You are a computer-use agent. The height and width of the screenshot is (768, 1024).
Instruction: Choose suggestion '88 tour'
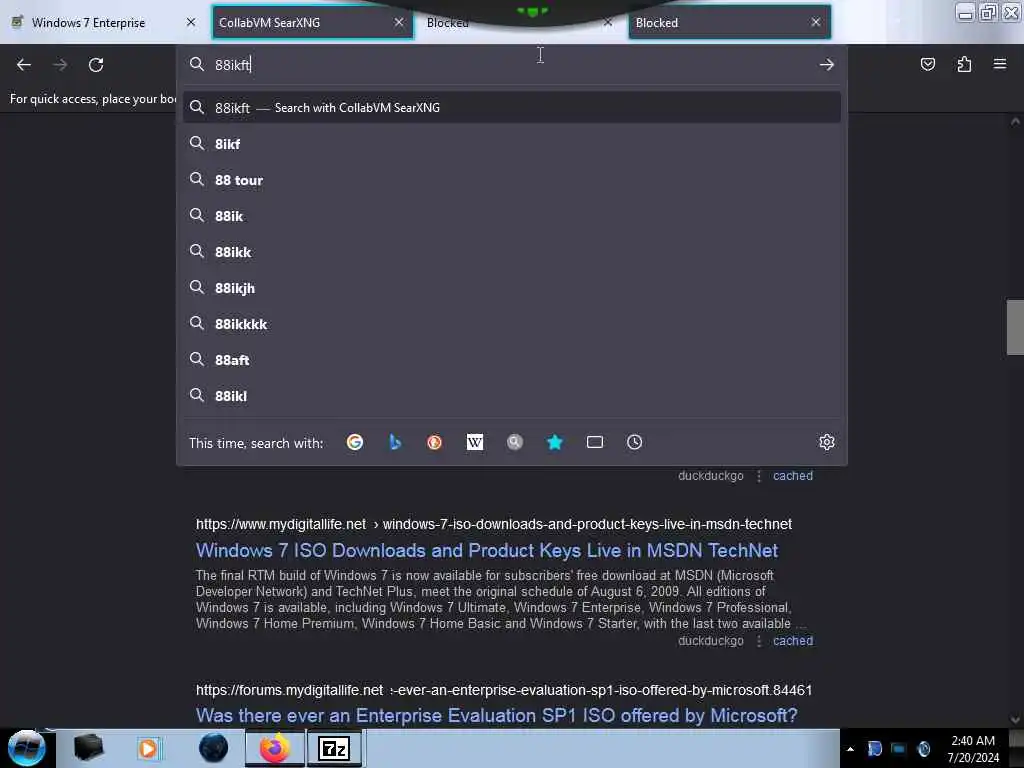tap(511, 180)
